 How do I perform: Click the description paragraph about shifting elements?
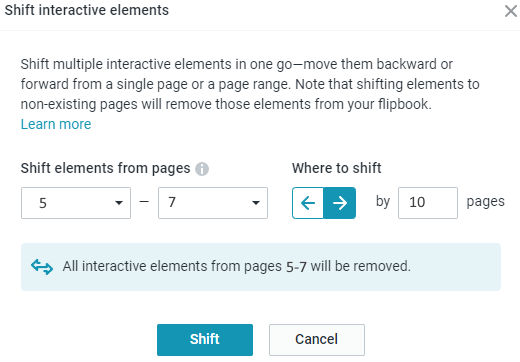tap(250, 84)
